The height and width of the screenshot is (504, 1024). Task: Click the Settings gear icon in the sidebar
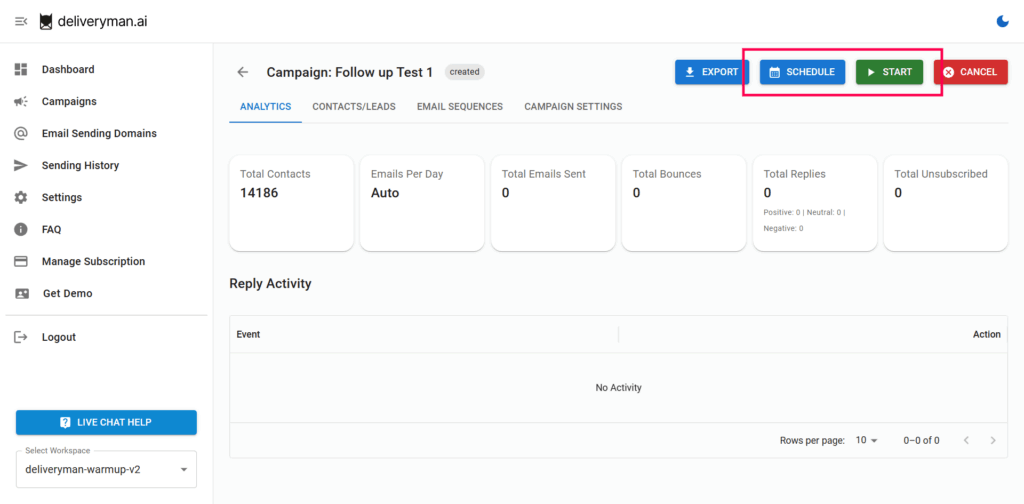[x=20, y=197]
